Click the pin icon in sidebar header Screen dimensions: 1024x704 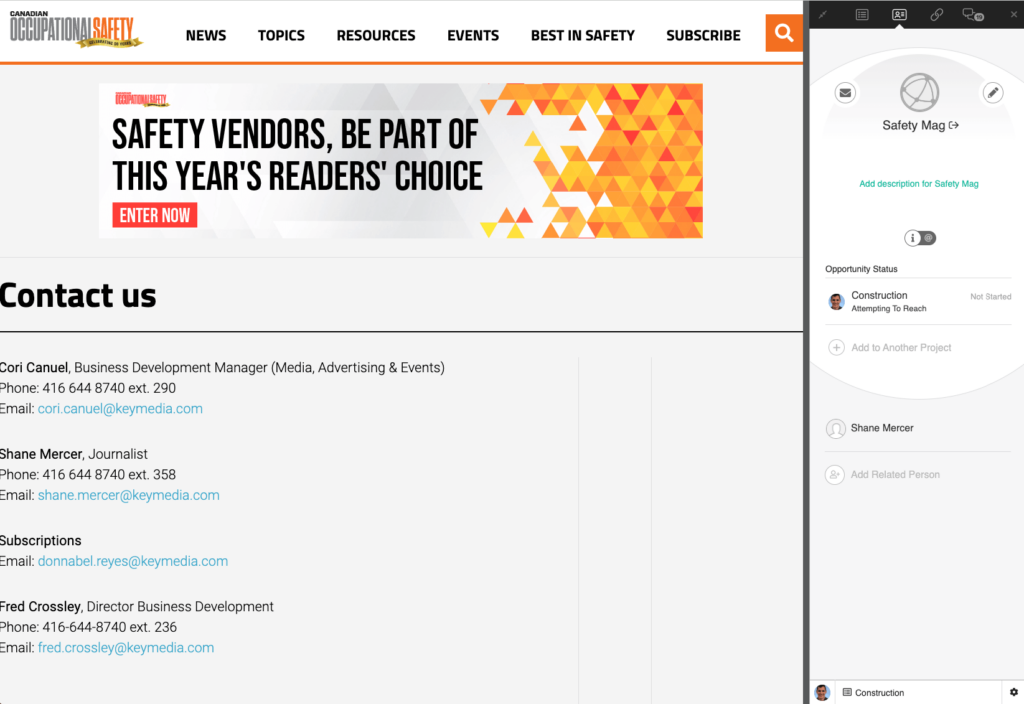824,14
